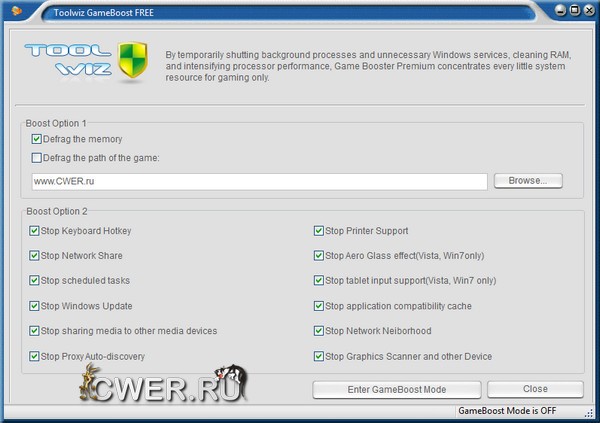The image size is (600, 423).
Task: Disable Stop Proxy Auto-discovery
Action: click(x=36, y=356)
